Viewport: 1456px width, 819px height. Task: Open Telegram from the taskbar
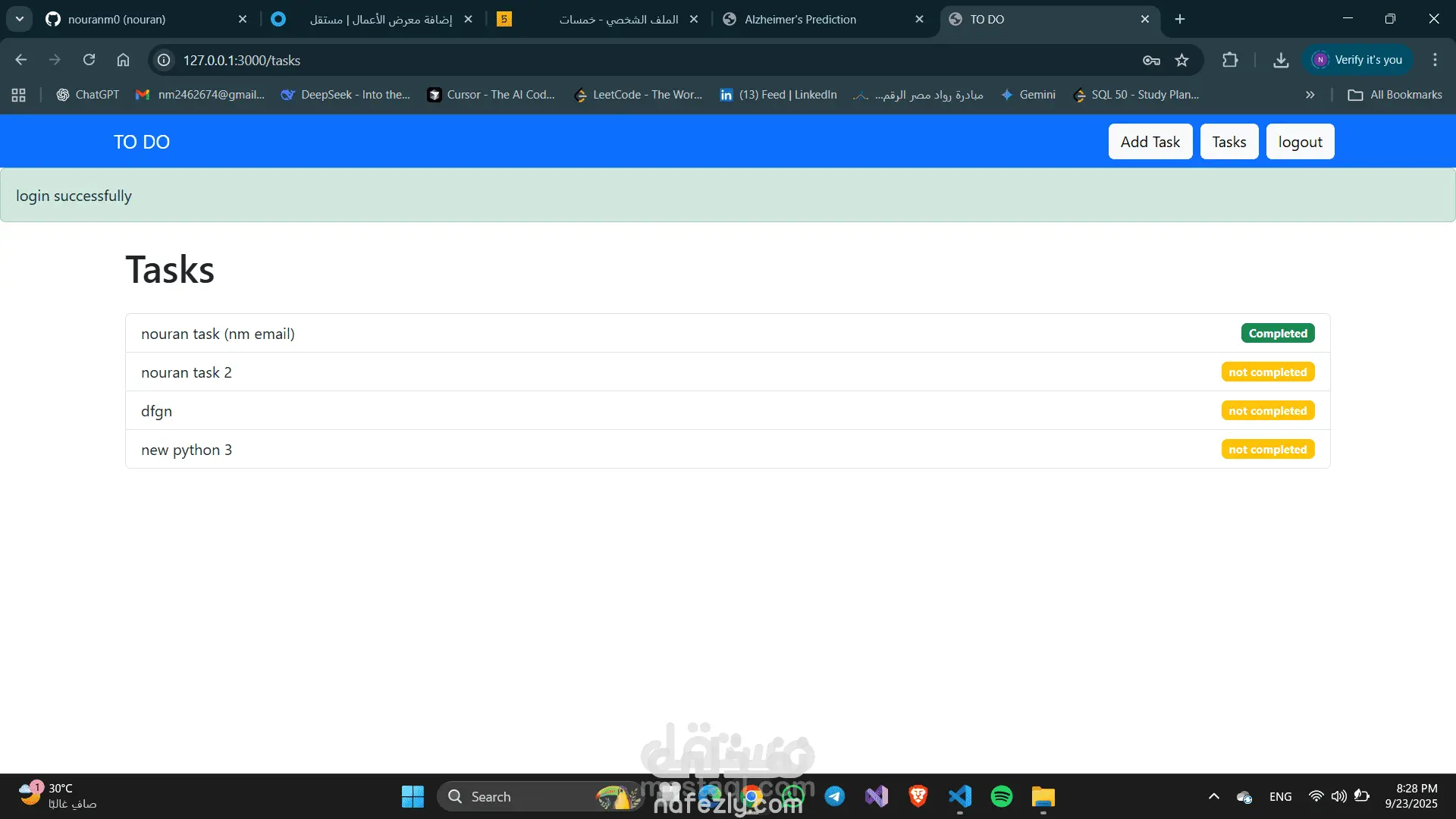click(x=835, y=796)
